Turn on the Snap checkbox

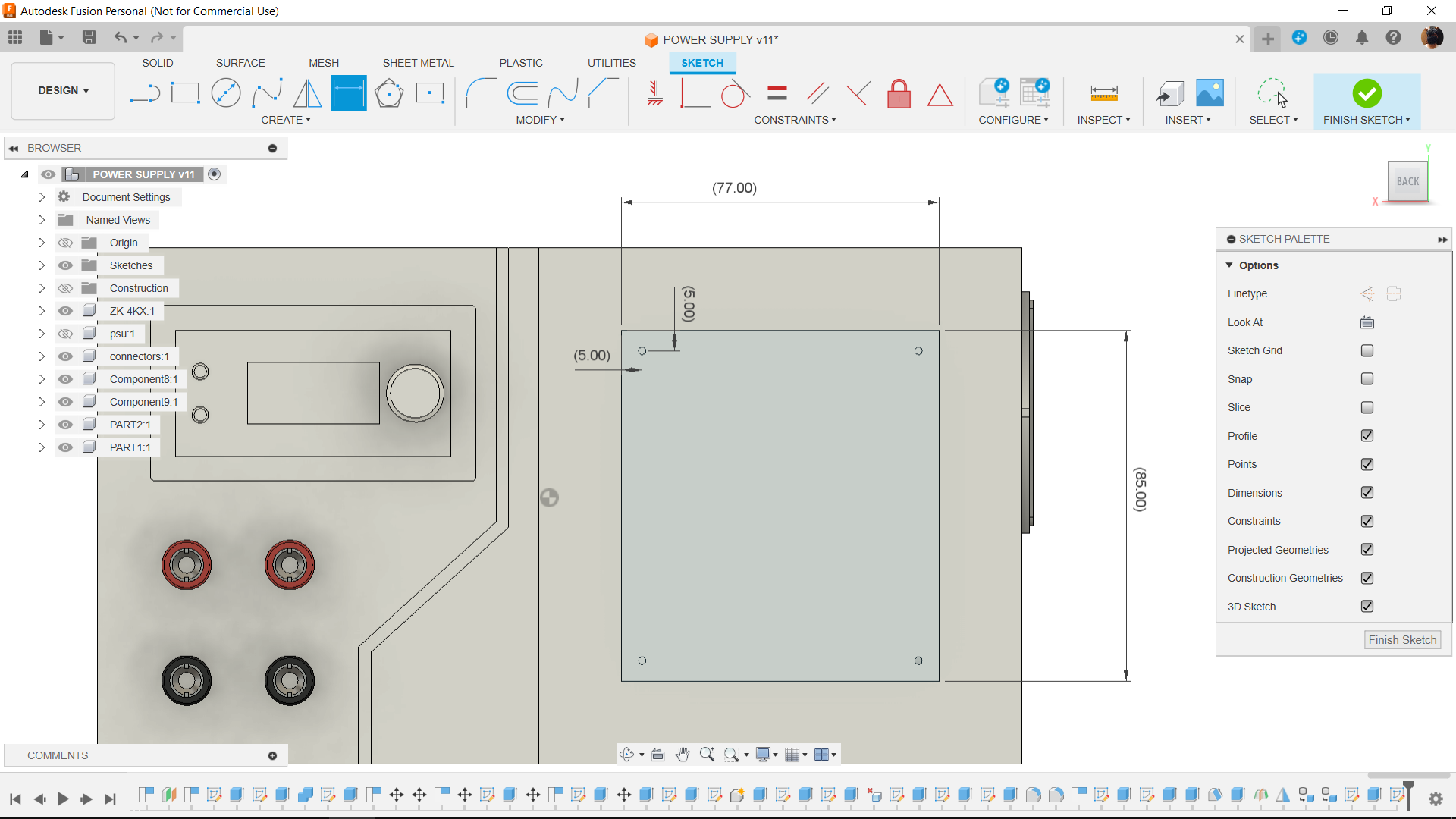(1367, 378)
